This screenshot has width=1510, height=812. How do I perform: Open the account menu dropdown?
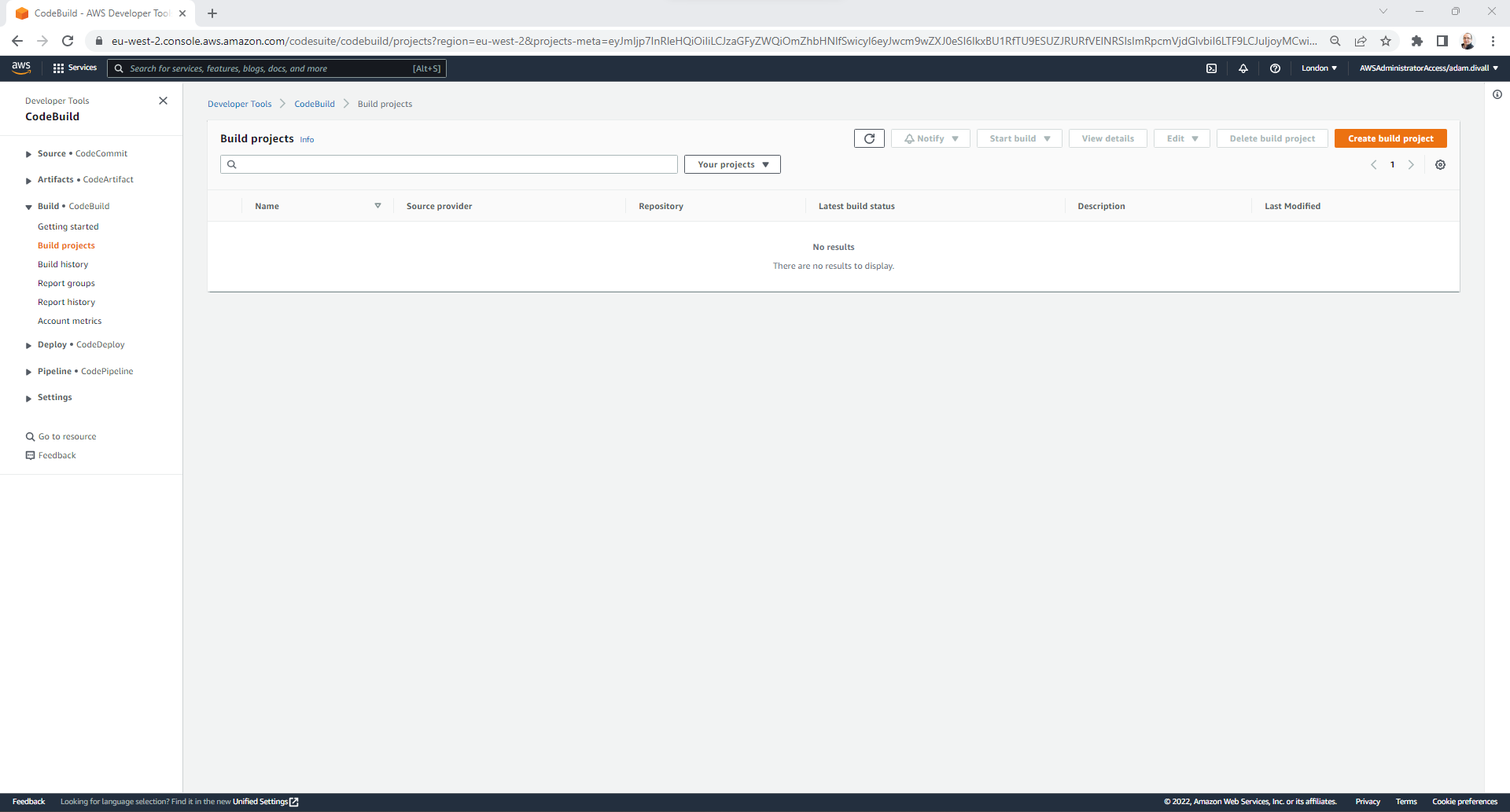1428,68
